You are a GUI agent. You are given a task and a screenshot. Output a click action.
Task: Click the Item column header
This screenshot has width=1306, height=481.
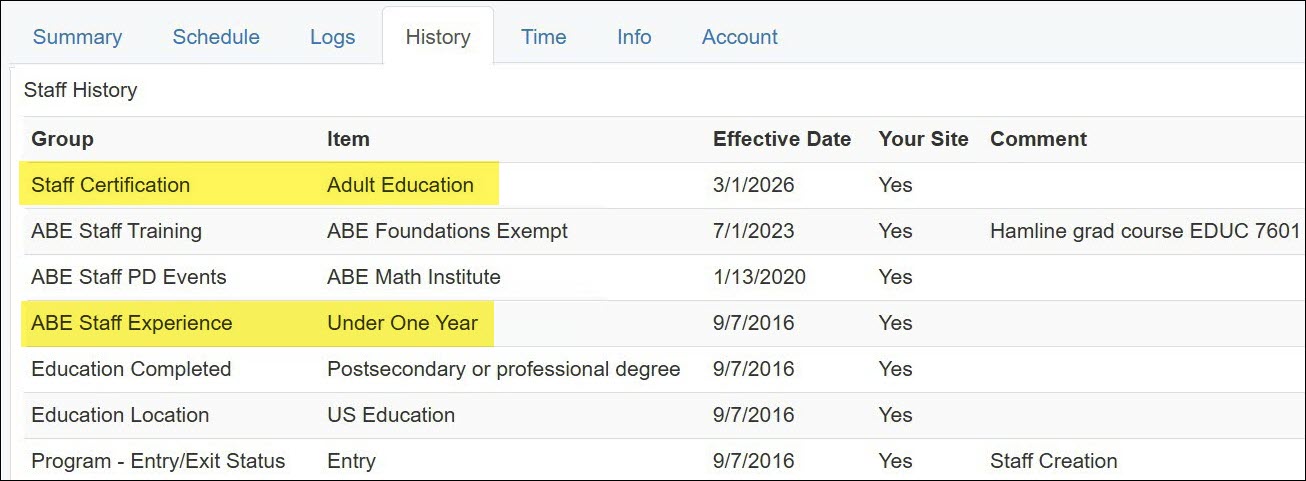[x=348, y=139]
